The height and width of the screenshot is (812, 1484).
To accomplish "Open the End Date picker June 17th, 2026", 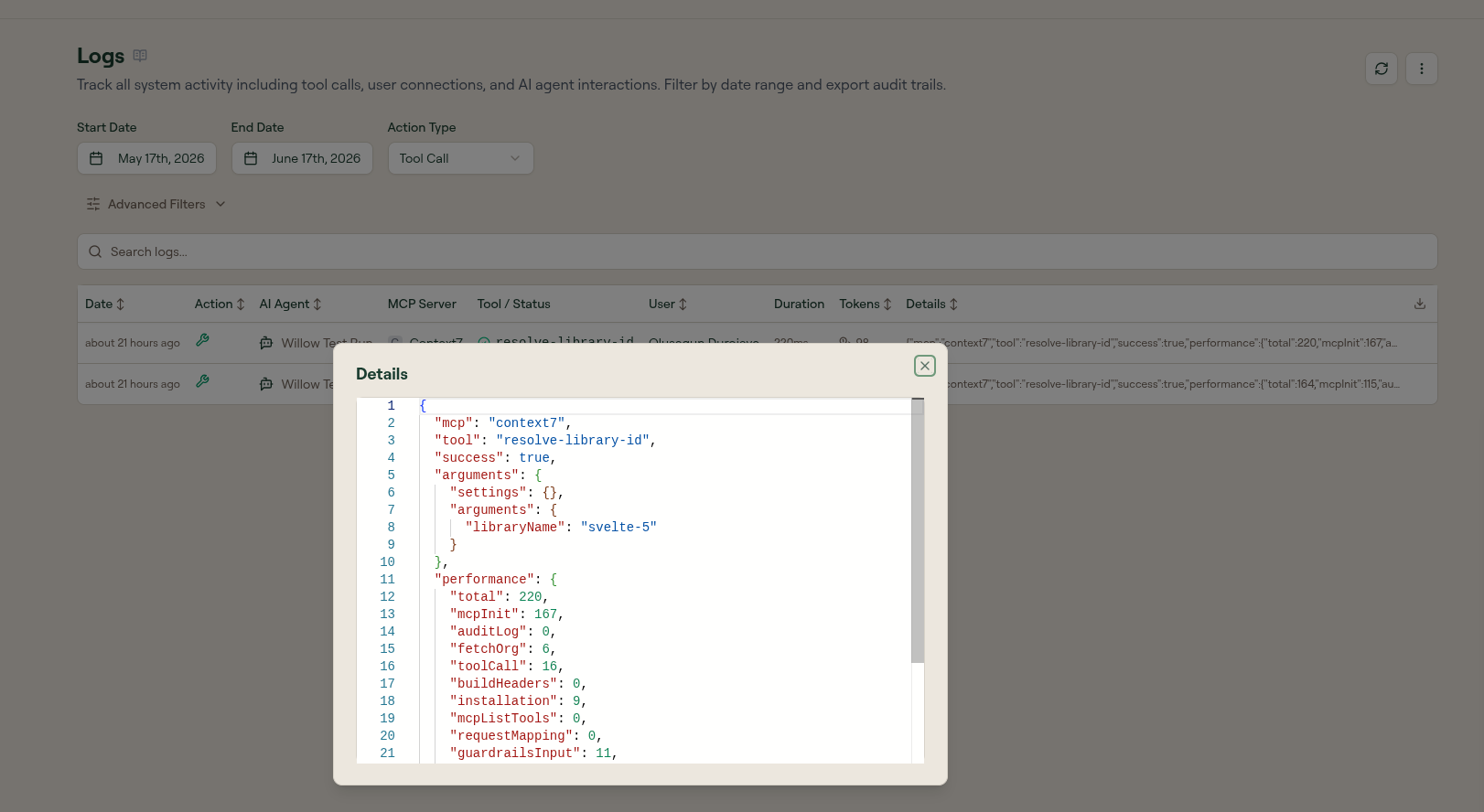I will point(302,158).
